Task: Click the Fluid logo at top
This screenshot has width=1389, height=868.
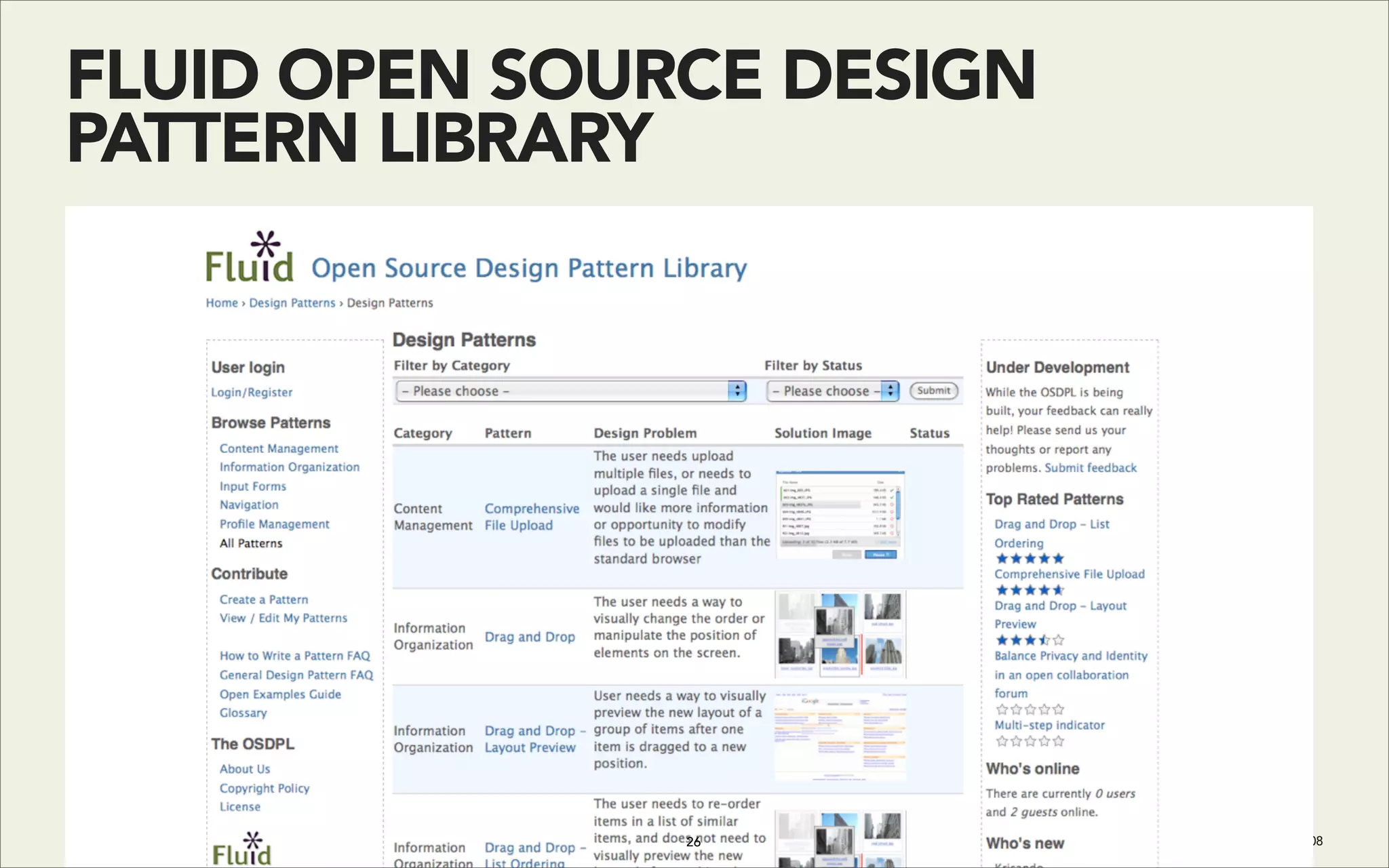Action: (250, 257)
